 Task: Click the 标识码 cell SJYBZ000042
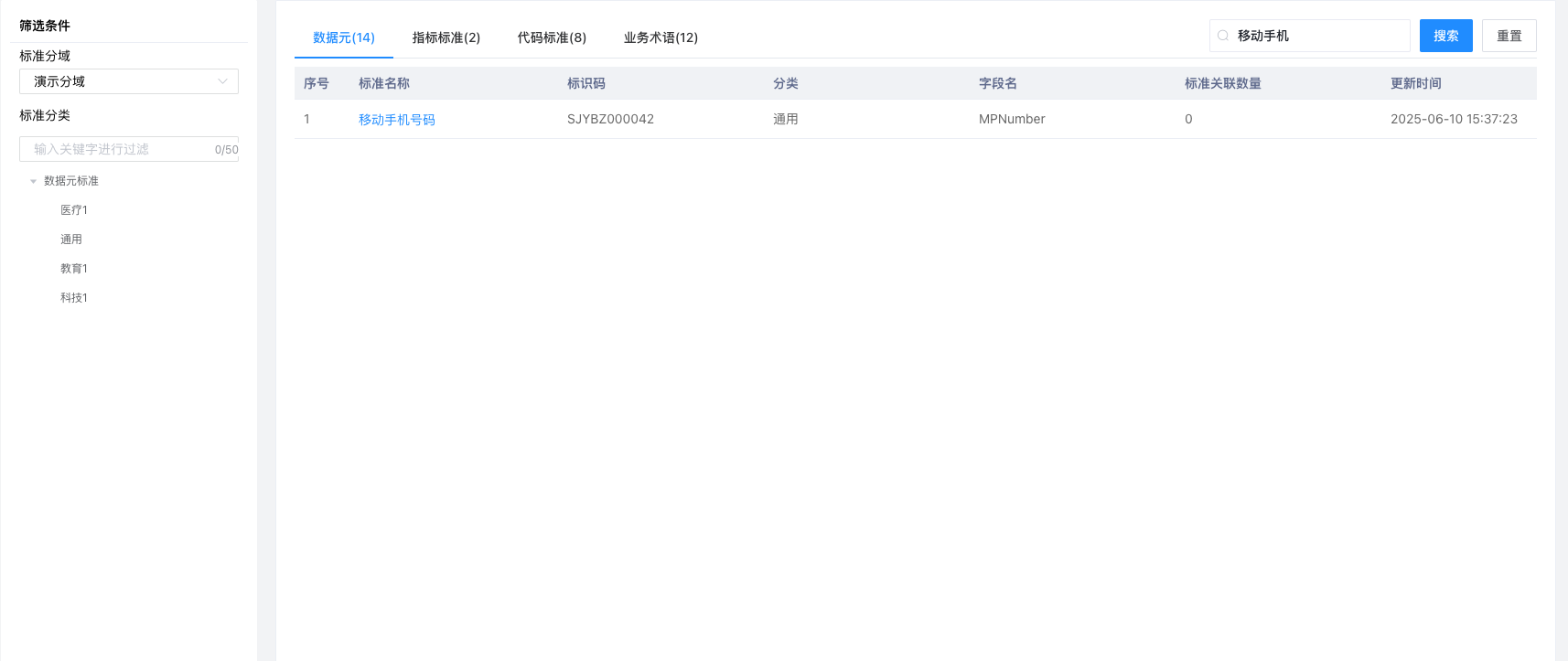pyautogui.click(x=610, y=119)
